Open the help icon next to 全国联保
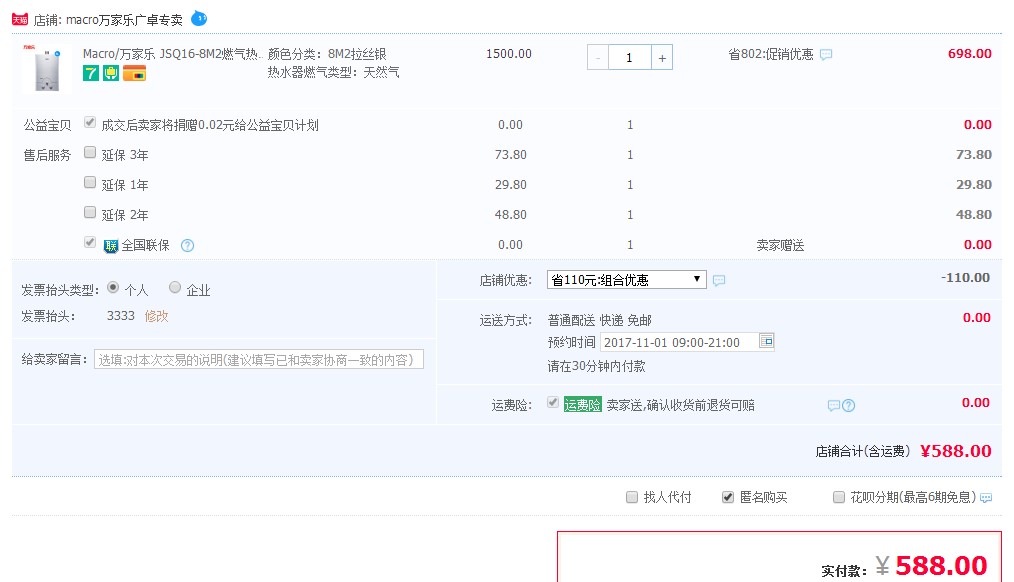1014x582 pixels. click(x=186, y=243)
